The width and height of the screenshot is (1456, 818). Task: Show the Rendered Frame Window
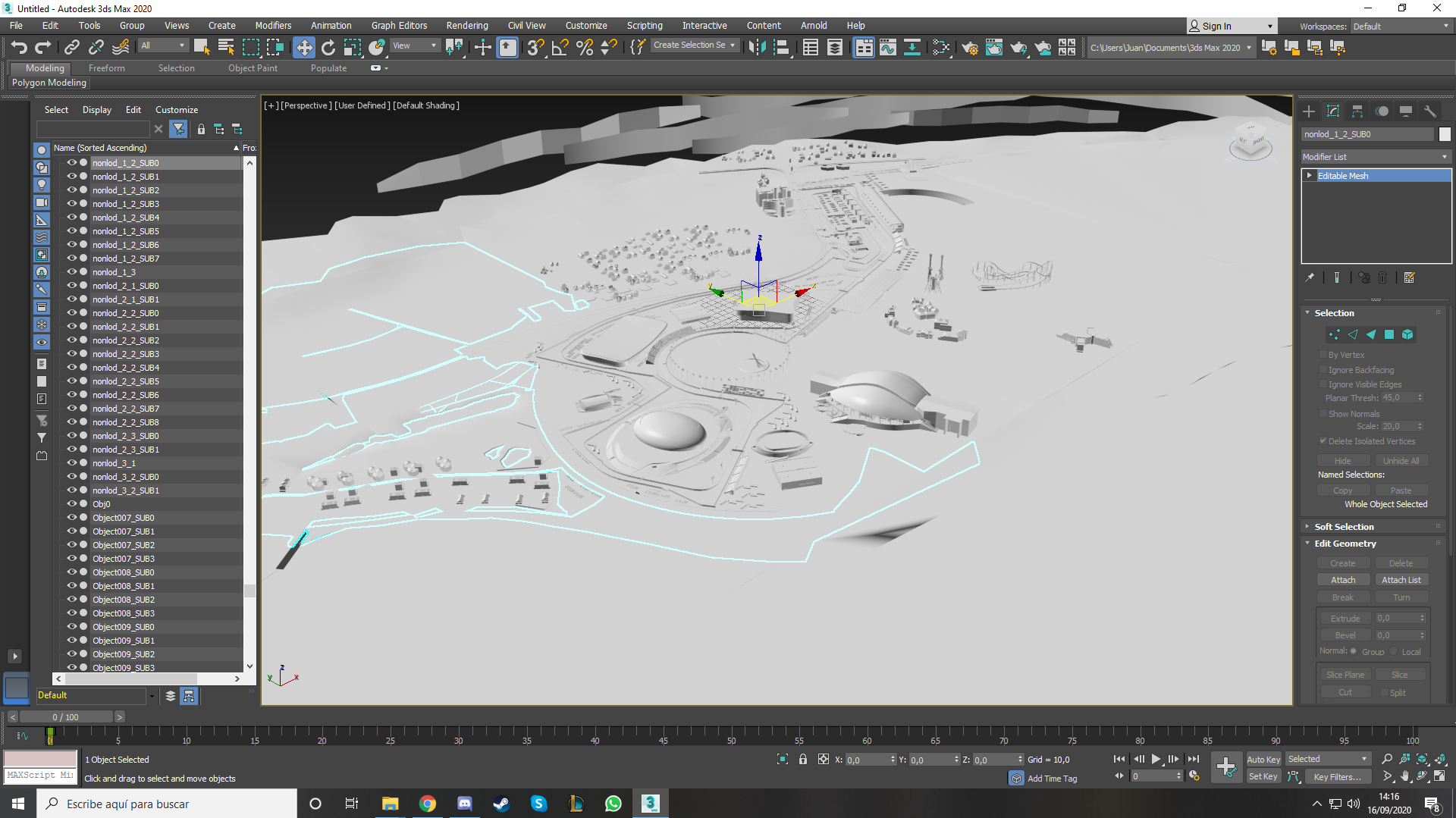coord(994,48)
